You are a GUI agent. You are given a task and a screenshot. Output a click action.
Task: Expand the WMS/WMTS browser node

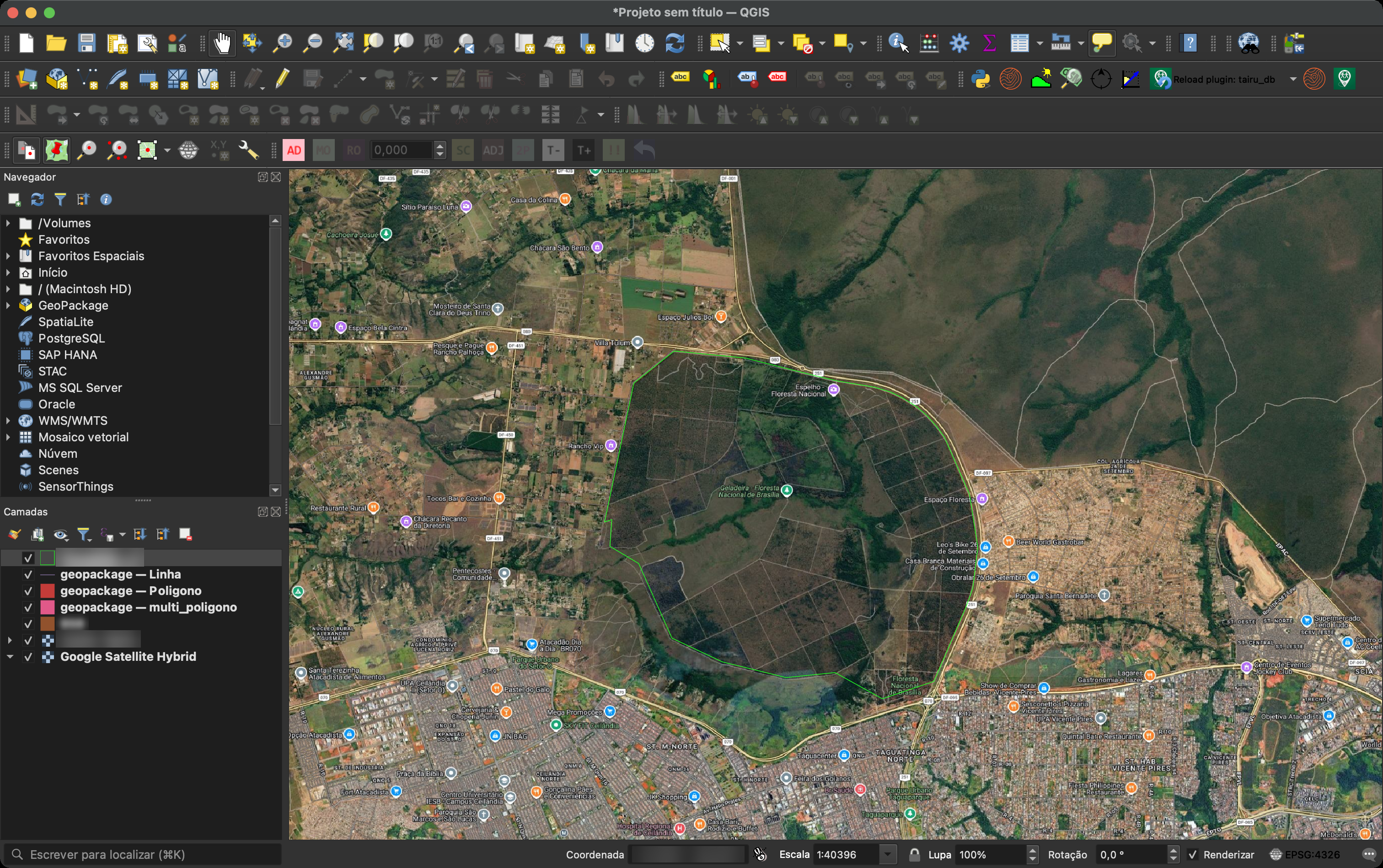pos(8,421)
